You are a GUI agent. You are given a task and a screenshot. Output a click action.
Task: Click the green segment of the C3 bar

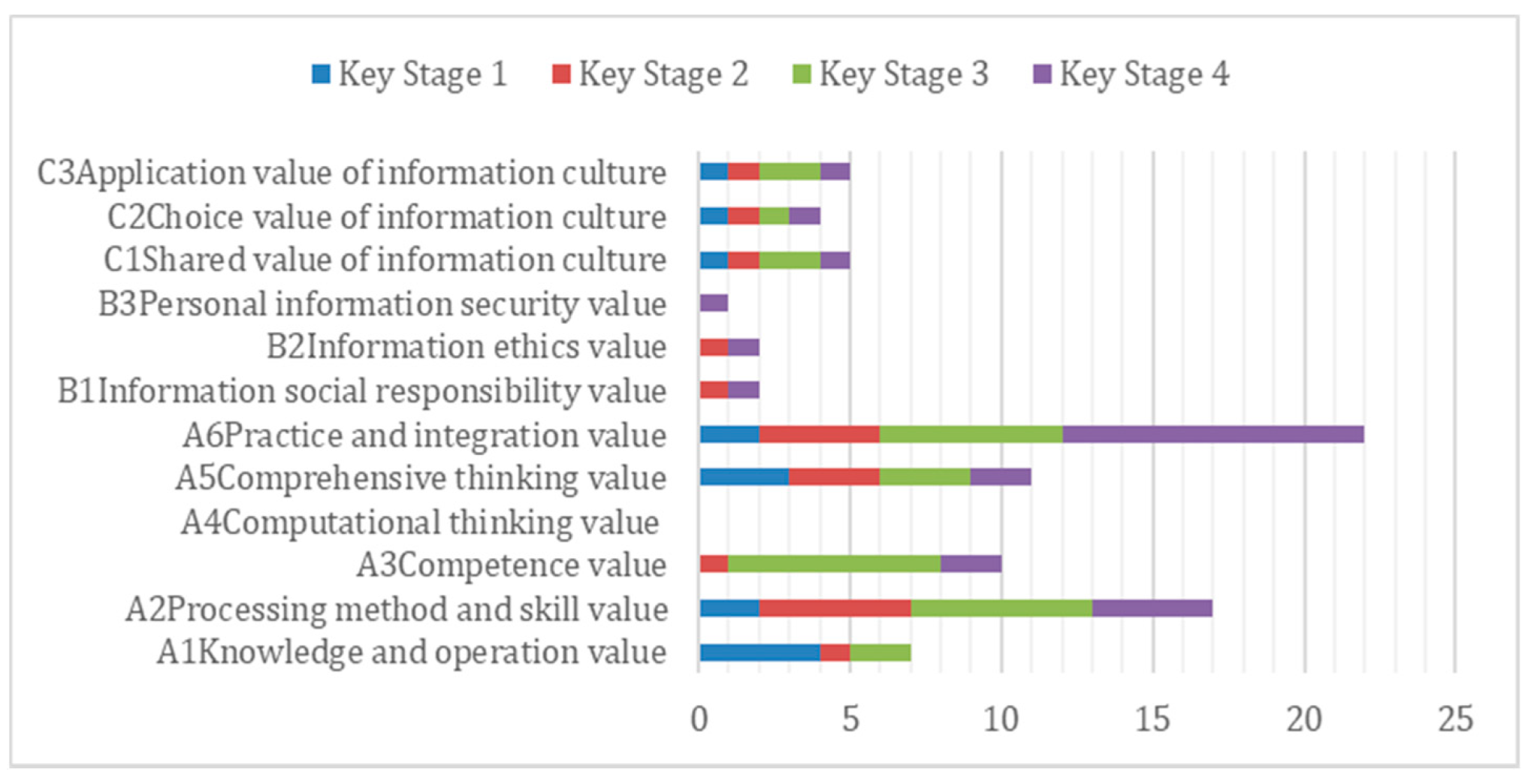click(x=790, y=172)
